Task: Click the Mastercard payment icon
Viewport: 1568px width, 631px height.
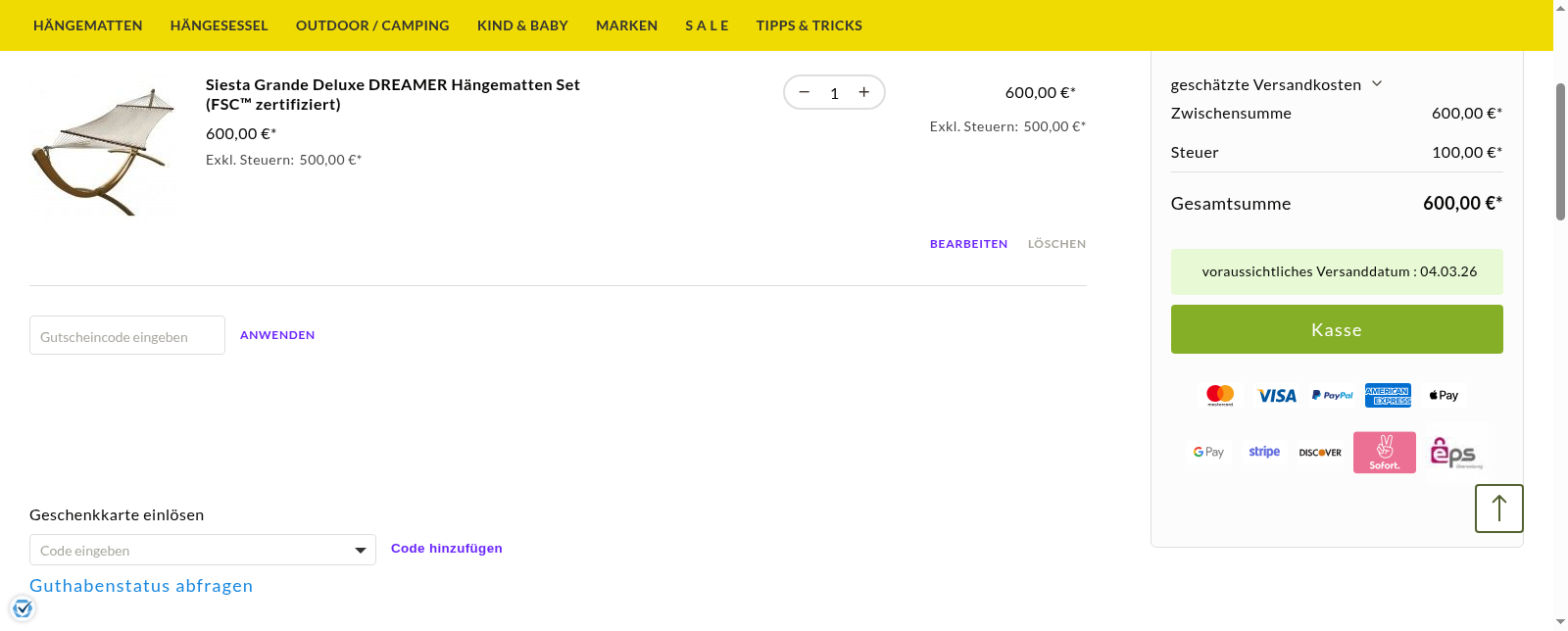Action: tap(1220, 395)
